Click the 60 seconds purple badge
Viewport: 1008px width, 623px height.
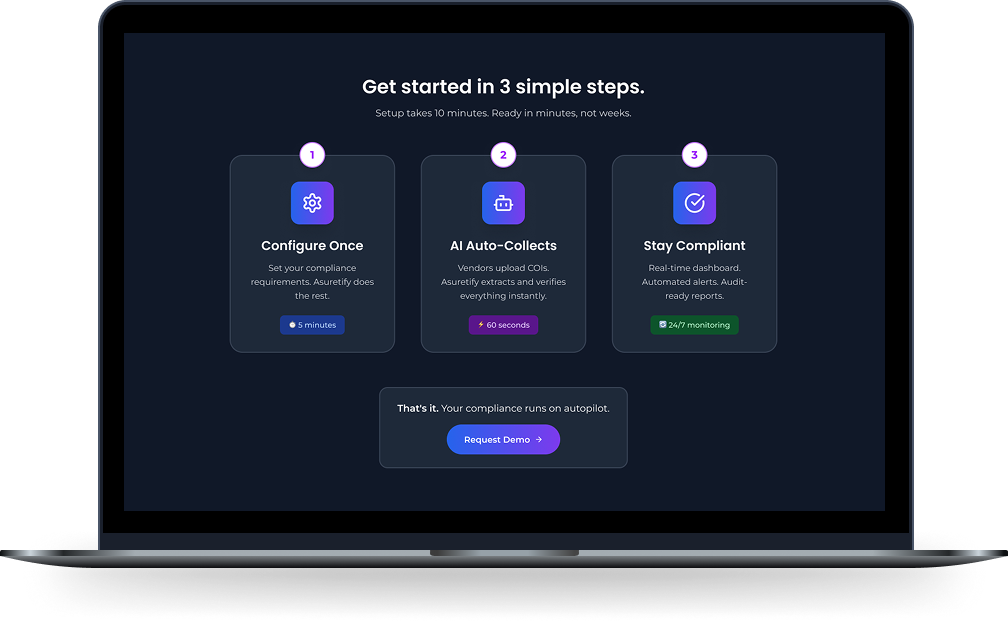click(503, 325)
